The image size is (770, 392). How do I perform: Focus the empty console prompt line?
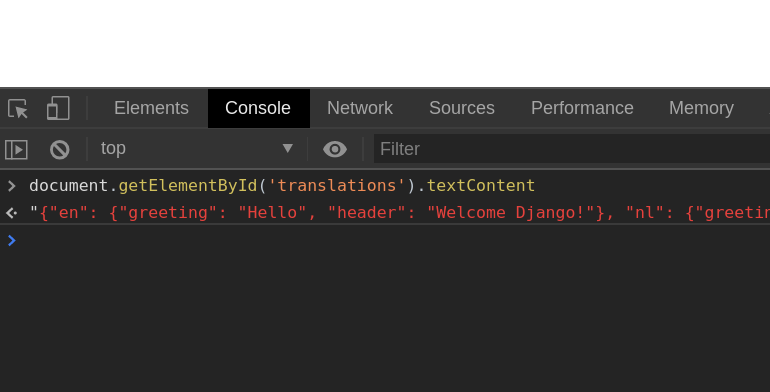coord(385,240)
